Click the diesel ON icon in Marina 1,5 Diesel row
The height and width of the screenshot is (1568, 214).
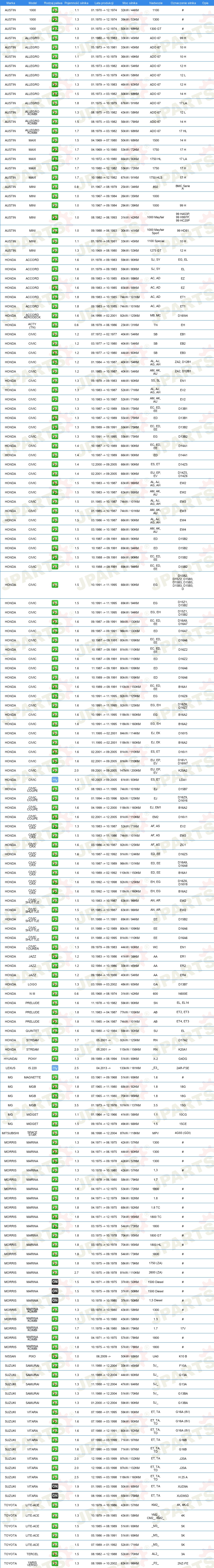(x=55, y=1301)
